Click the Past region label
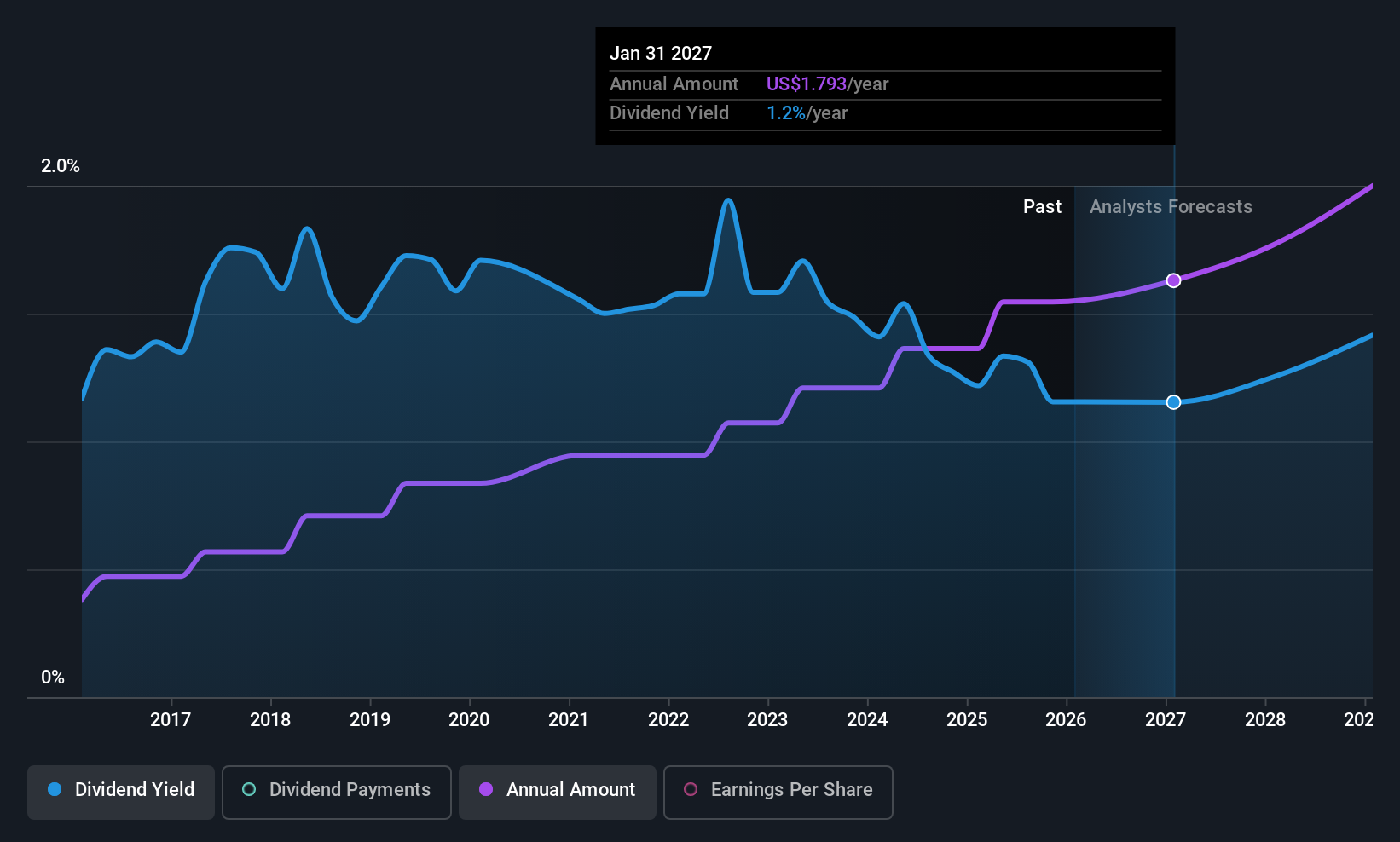The height and width of the screenshot is (842, 1400). (x=1042, y=207)
